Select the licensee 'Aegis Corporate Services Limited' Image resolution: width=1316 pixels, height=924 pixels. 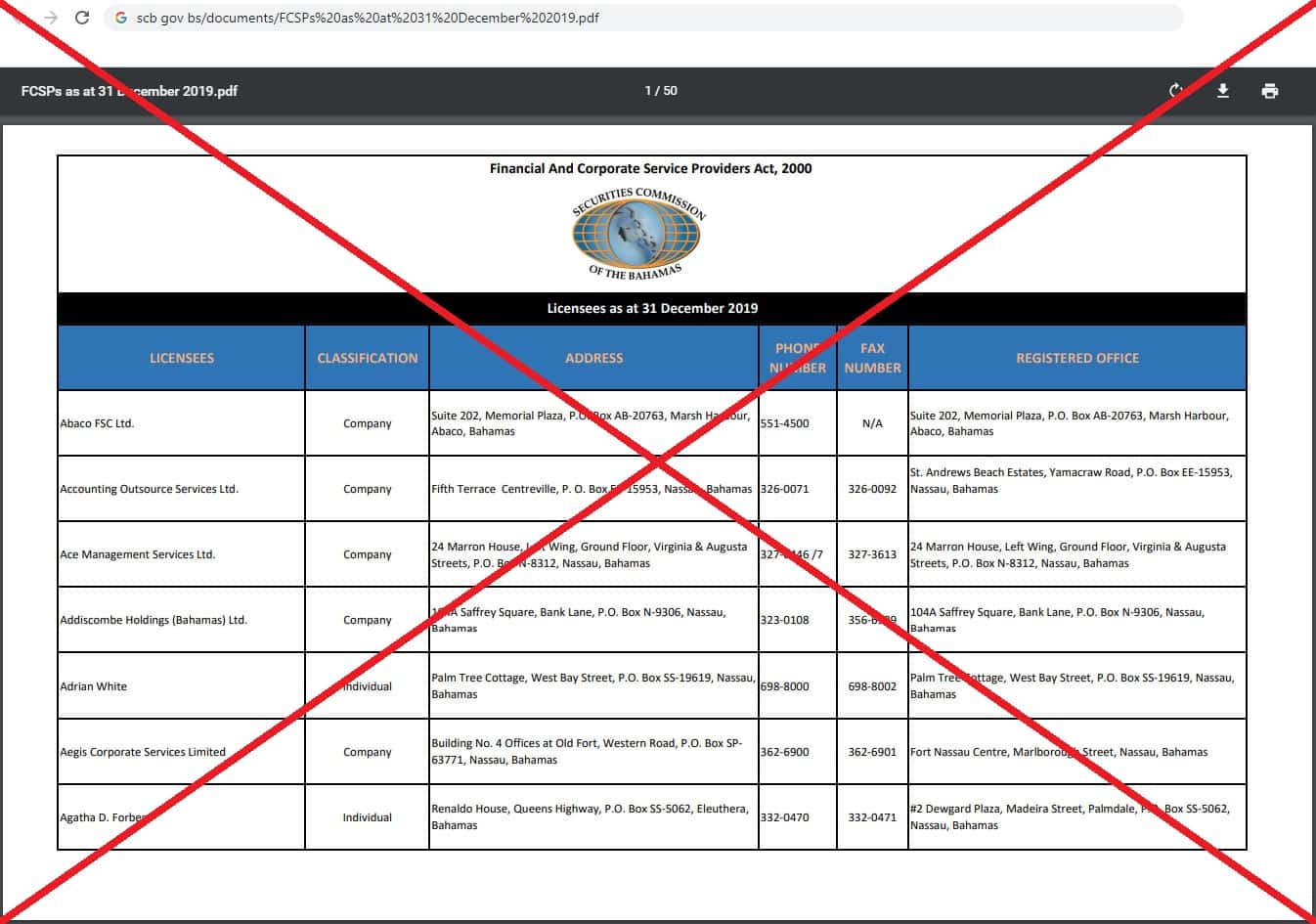[x=143, y=752]
